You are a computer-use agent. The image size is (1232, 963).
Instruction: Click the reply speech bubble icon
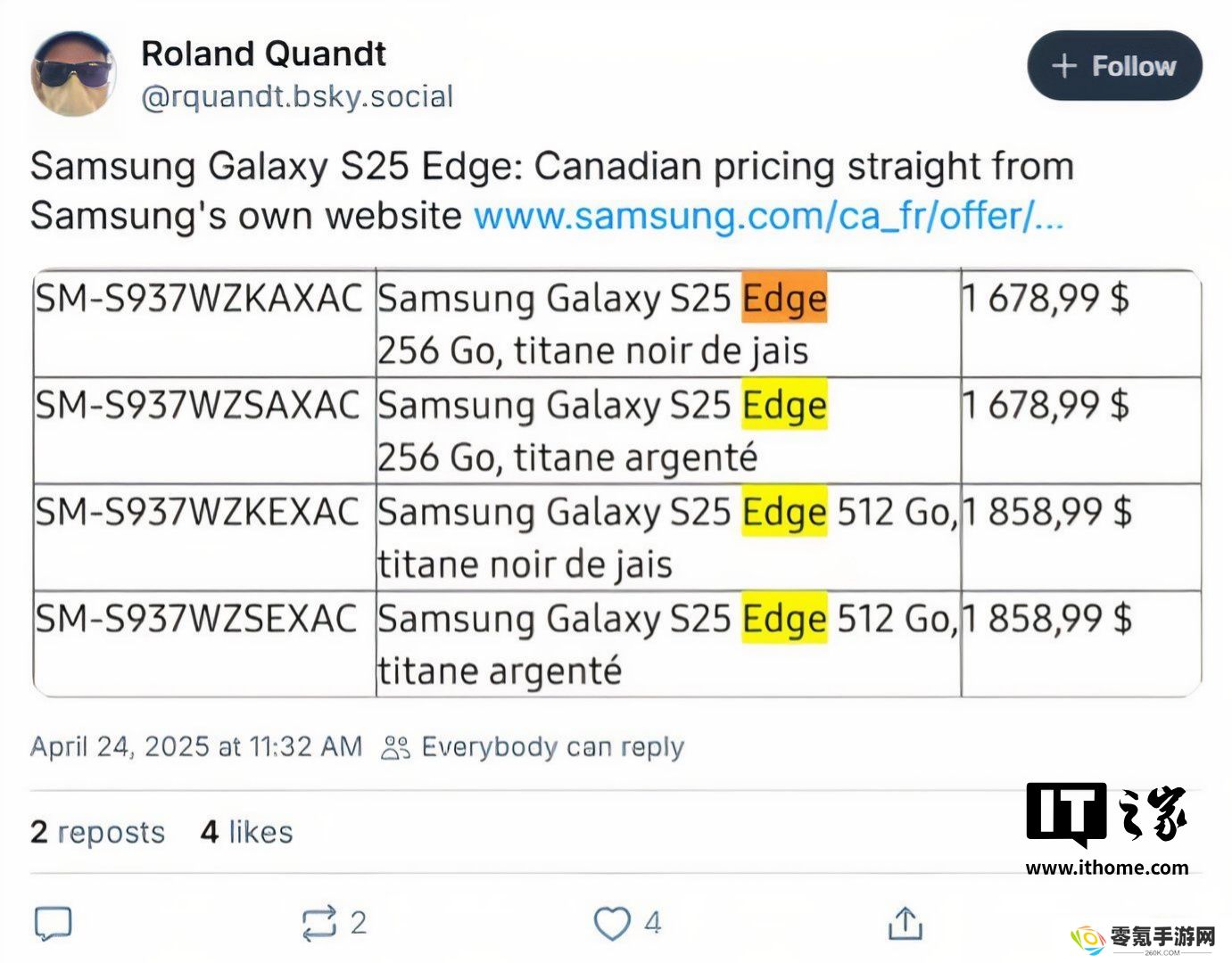[x=53, y=924]
